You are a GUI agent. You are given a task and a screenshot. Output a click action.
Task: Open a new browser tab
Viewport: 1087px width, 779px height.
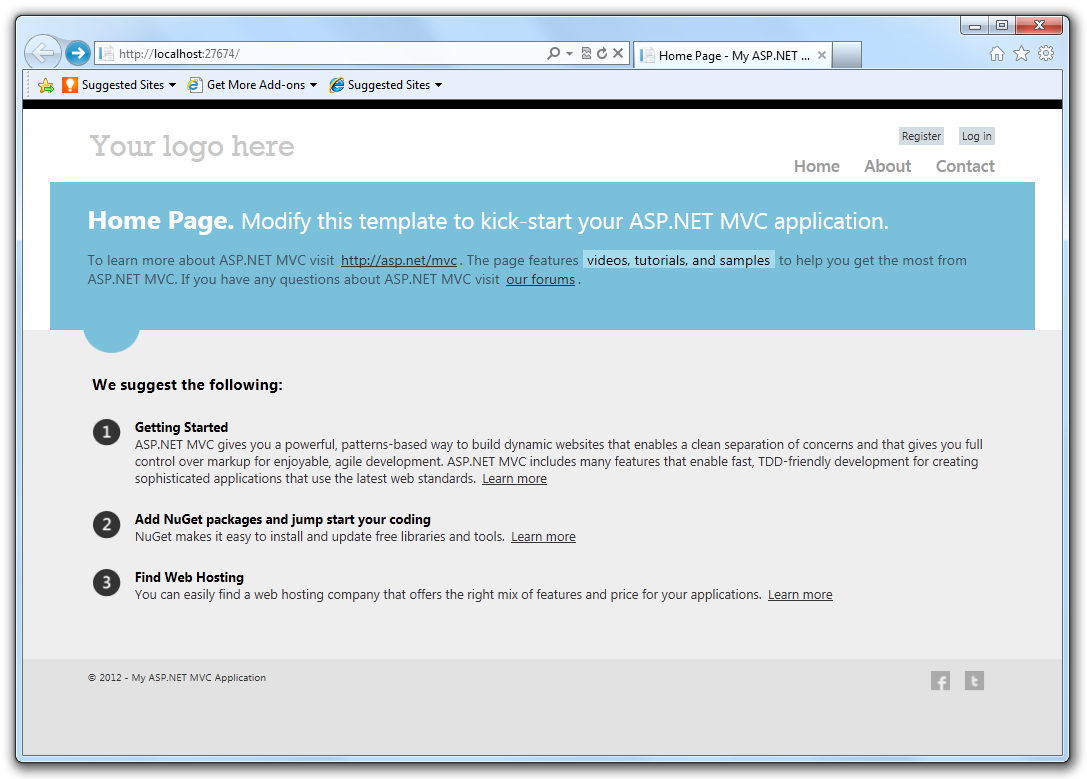(x=845, y=55)
